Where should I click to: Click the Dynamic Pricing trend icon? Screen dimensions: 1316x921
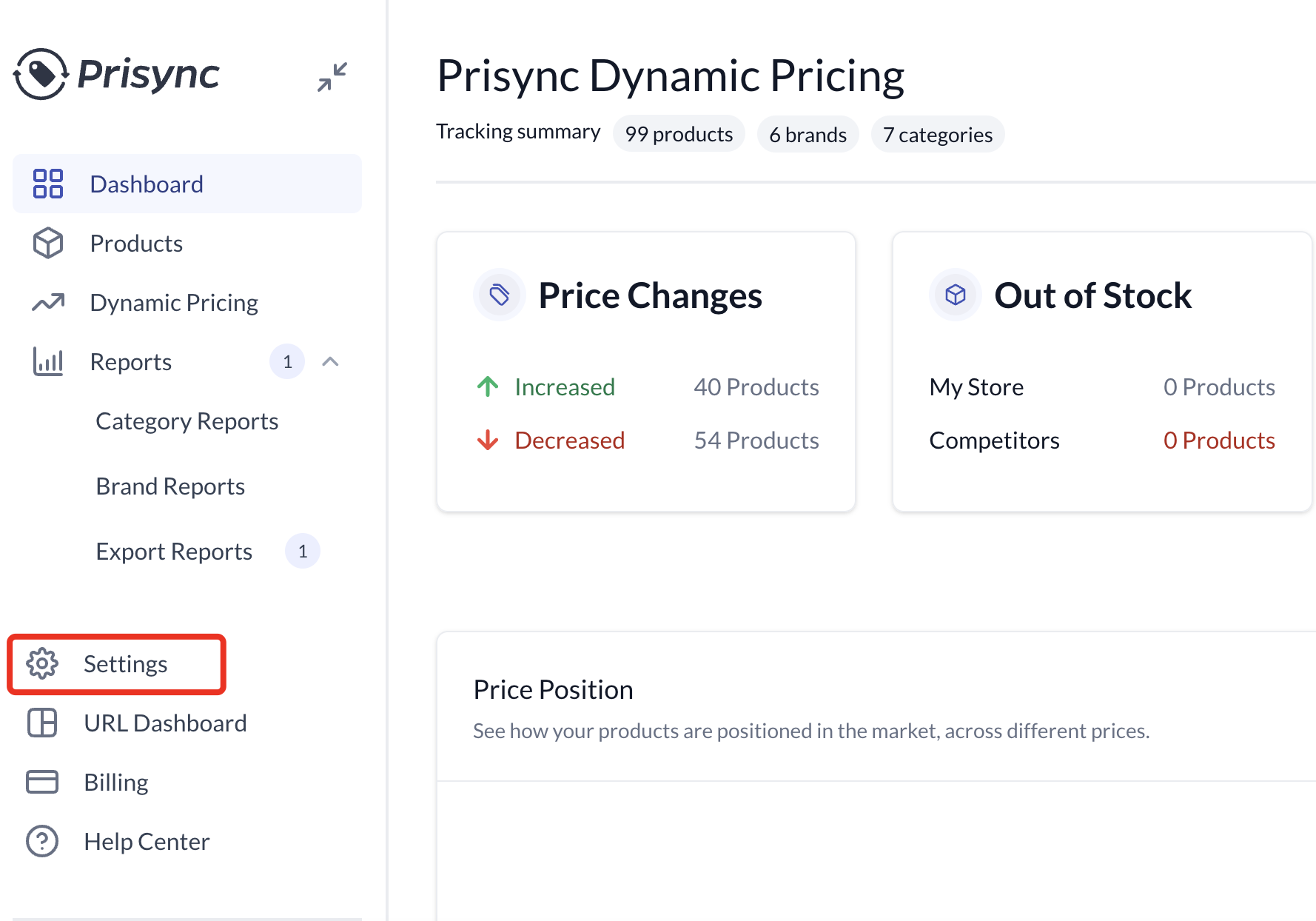click(48, 302)
